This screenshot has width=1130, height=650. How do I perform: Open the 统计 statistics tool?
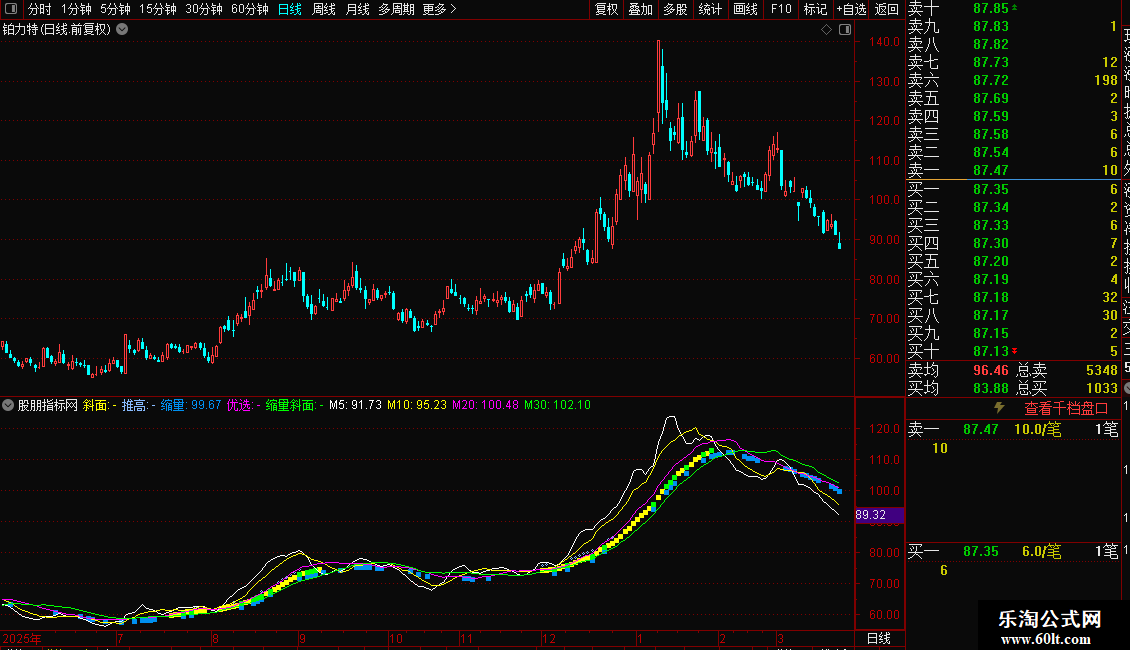pos(710,9)
